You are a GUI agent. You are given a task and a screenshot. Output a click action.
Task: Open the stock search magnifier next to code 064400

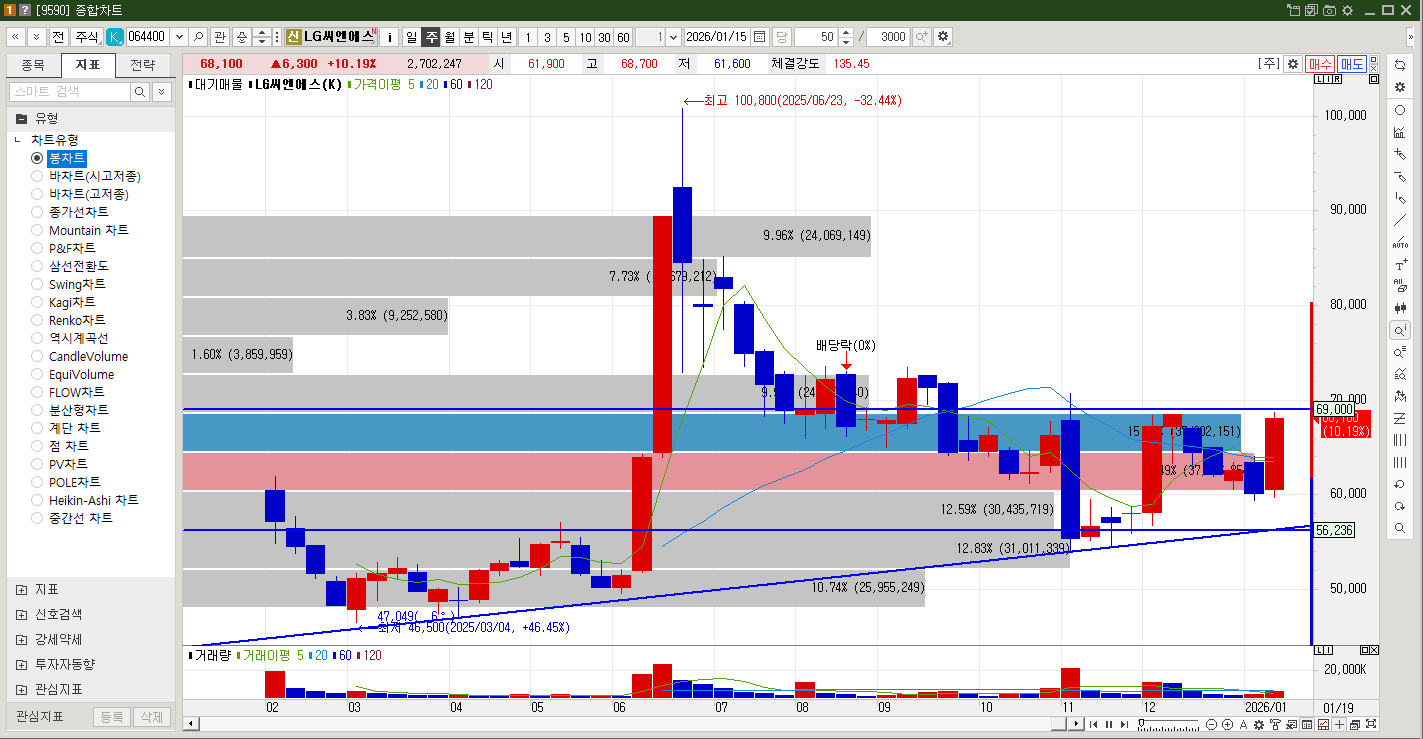click(x=199, y=37)
